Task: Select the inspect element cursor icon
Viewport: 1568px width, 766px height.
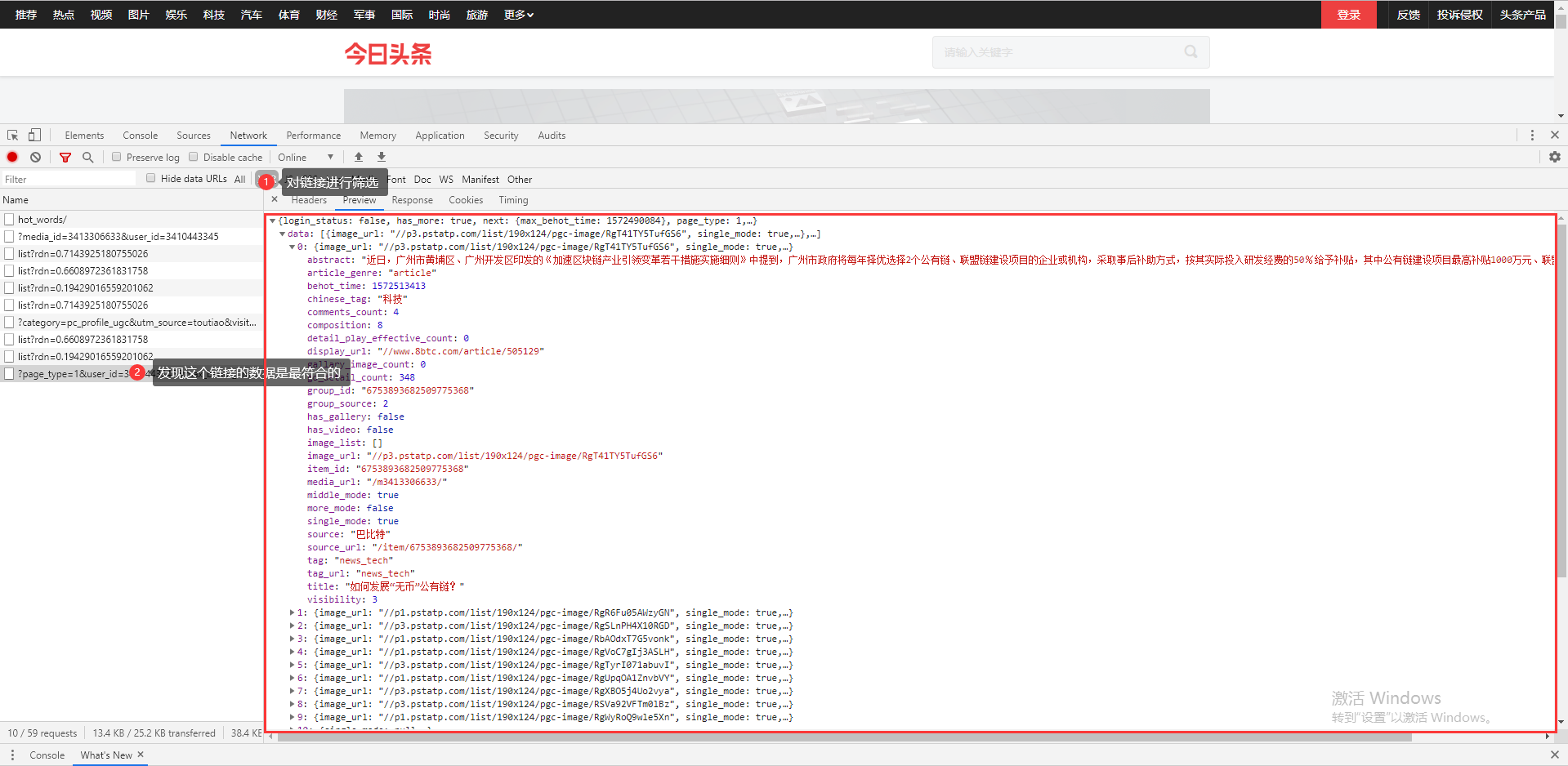Action: point(13,136)
